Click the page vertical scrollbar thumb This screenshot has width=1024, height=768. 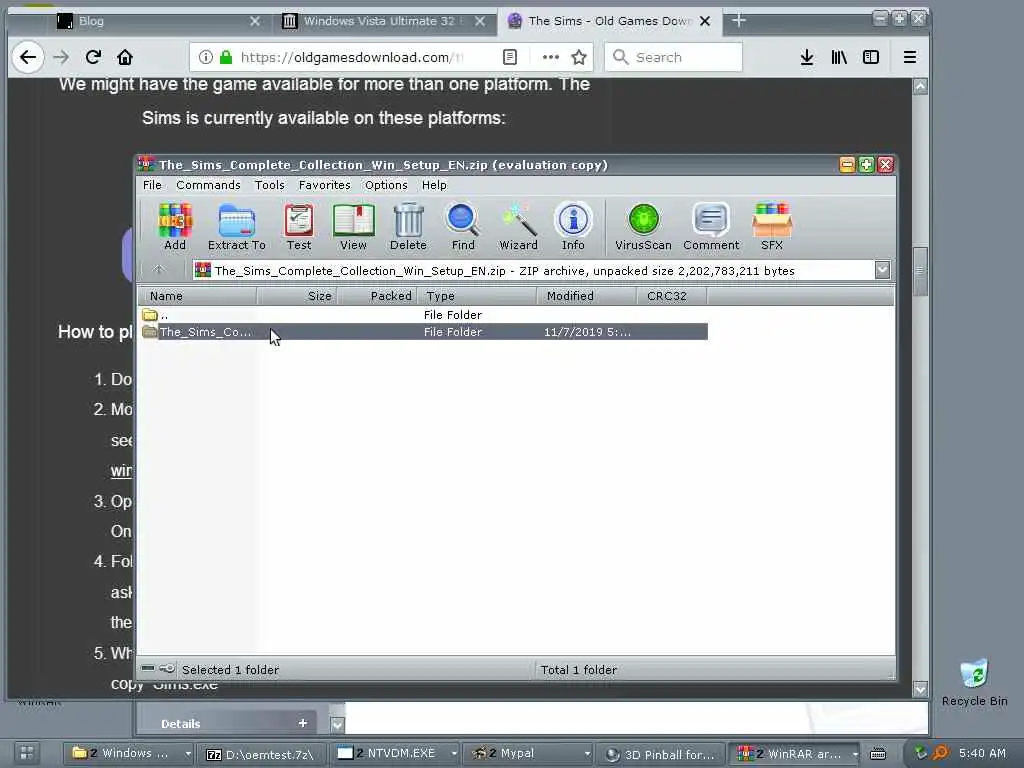coord(920,271)
